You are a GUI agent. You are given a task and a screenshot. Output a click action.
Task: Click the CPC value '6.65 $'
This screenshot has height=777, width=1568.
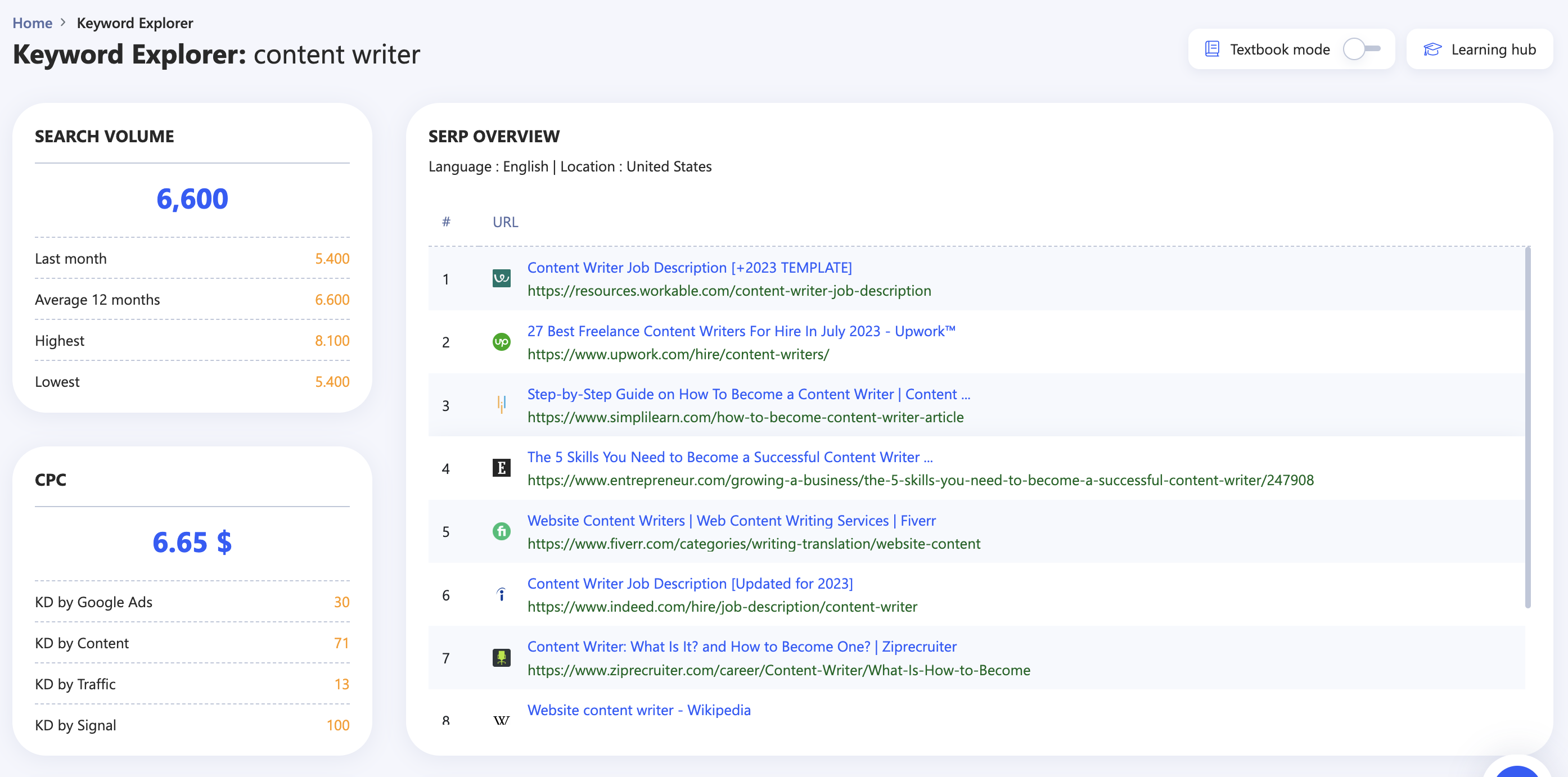tap(192, 542)
